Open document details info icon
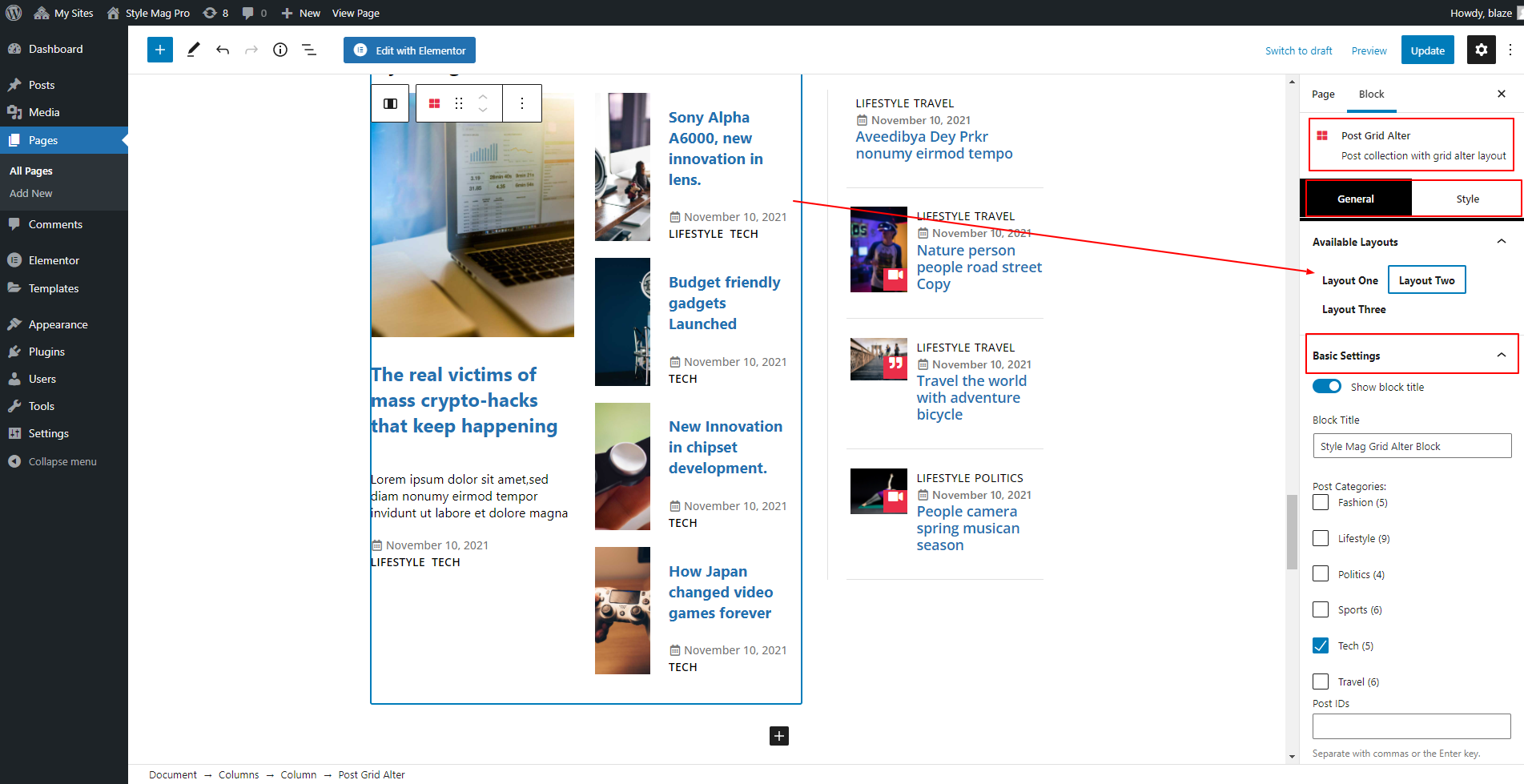Viewport: 1524px width, 784px height. pyautogui.click(x=280, y=50)
